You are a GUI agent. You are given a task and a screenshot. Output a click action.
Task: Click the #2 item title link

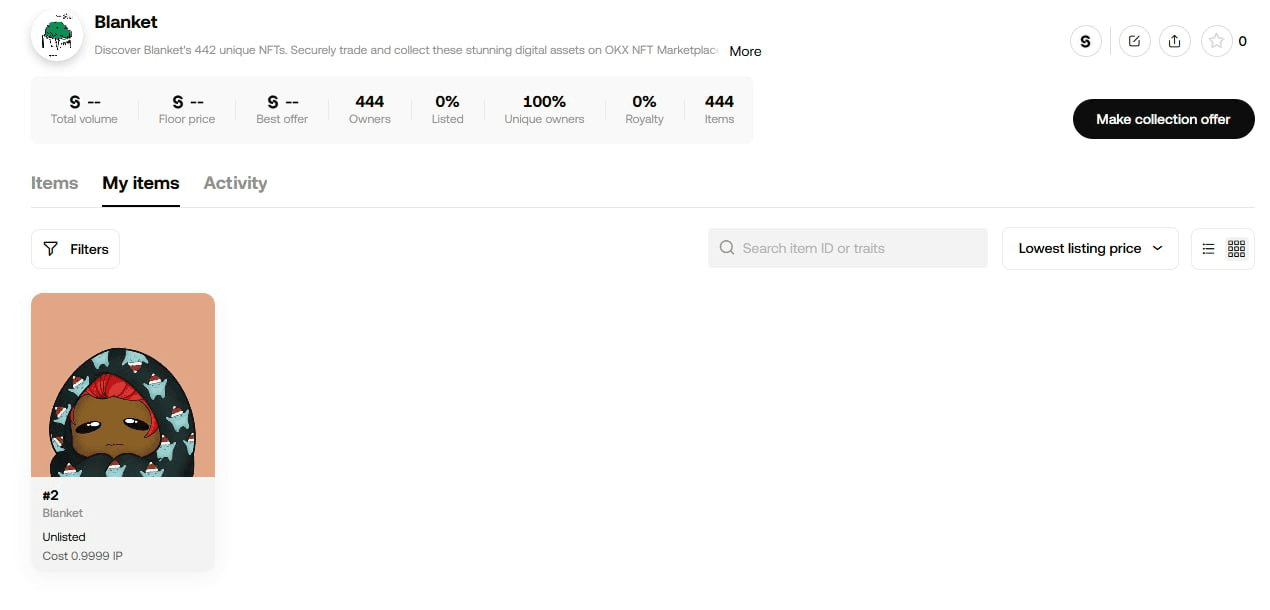point(51,495)
